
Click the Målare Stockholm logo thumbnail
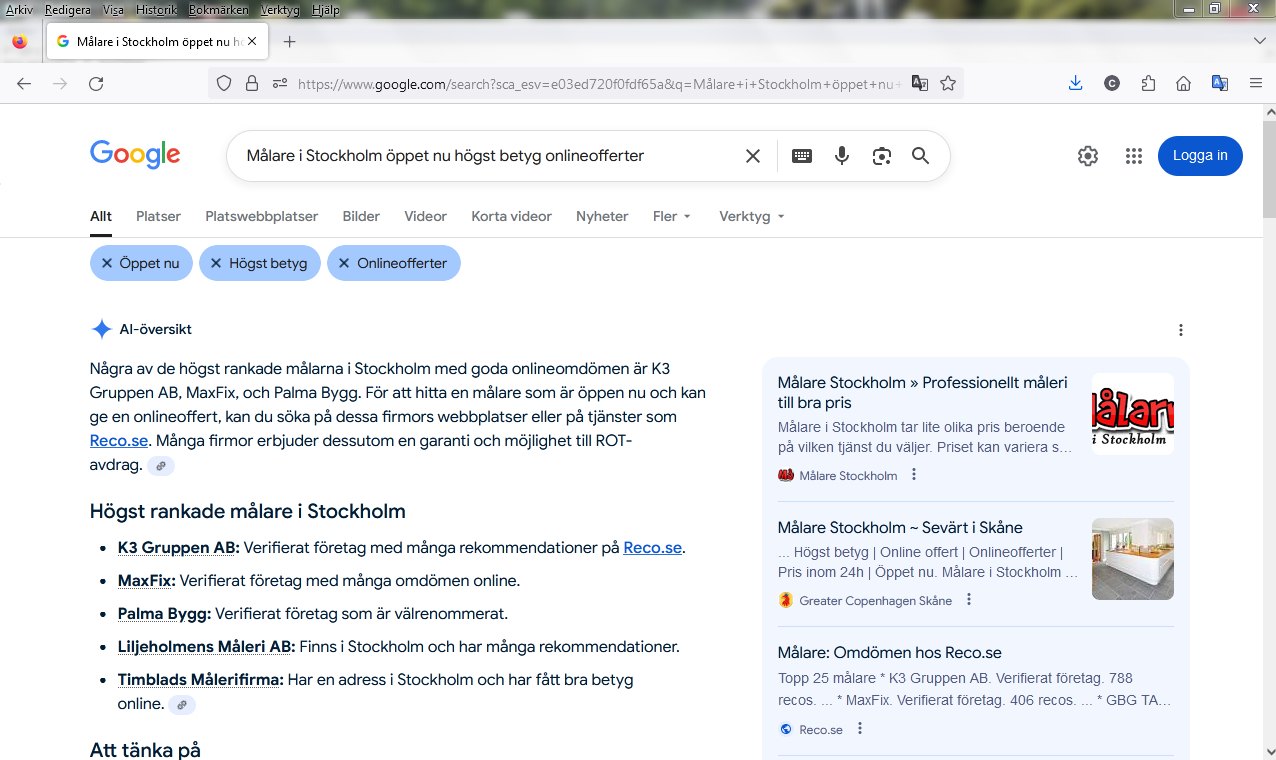1132,414
